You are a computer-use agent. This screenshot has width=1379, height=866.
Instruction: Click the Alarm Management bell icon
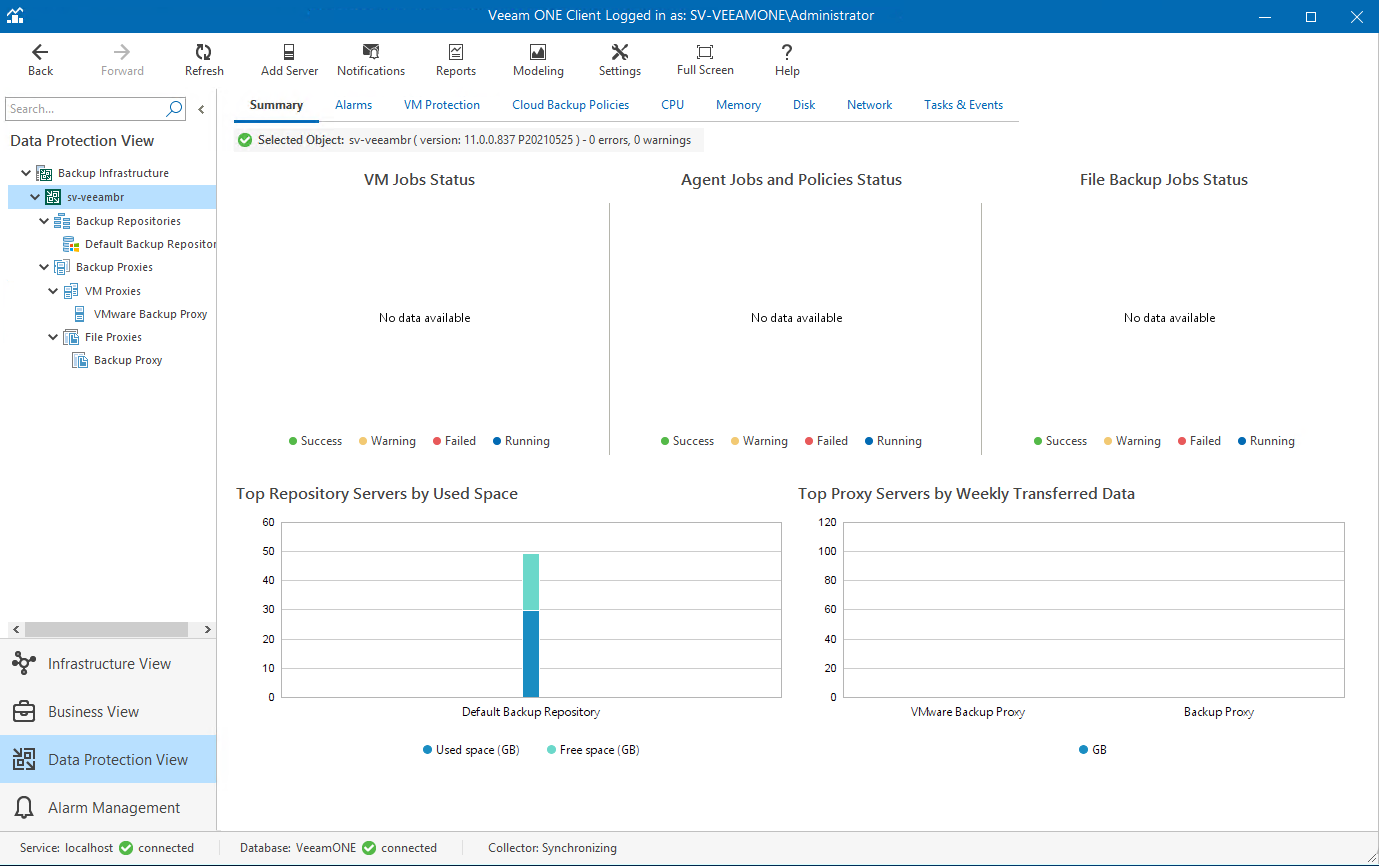[24, 807]
